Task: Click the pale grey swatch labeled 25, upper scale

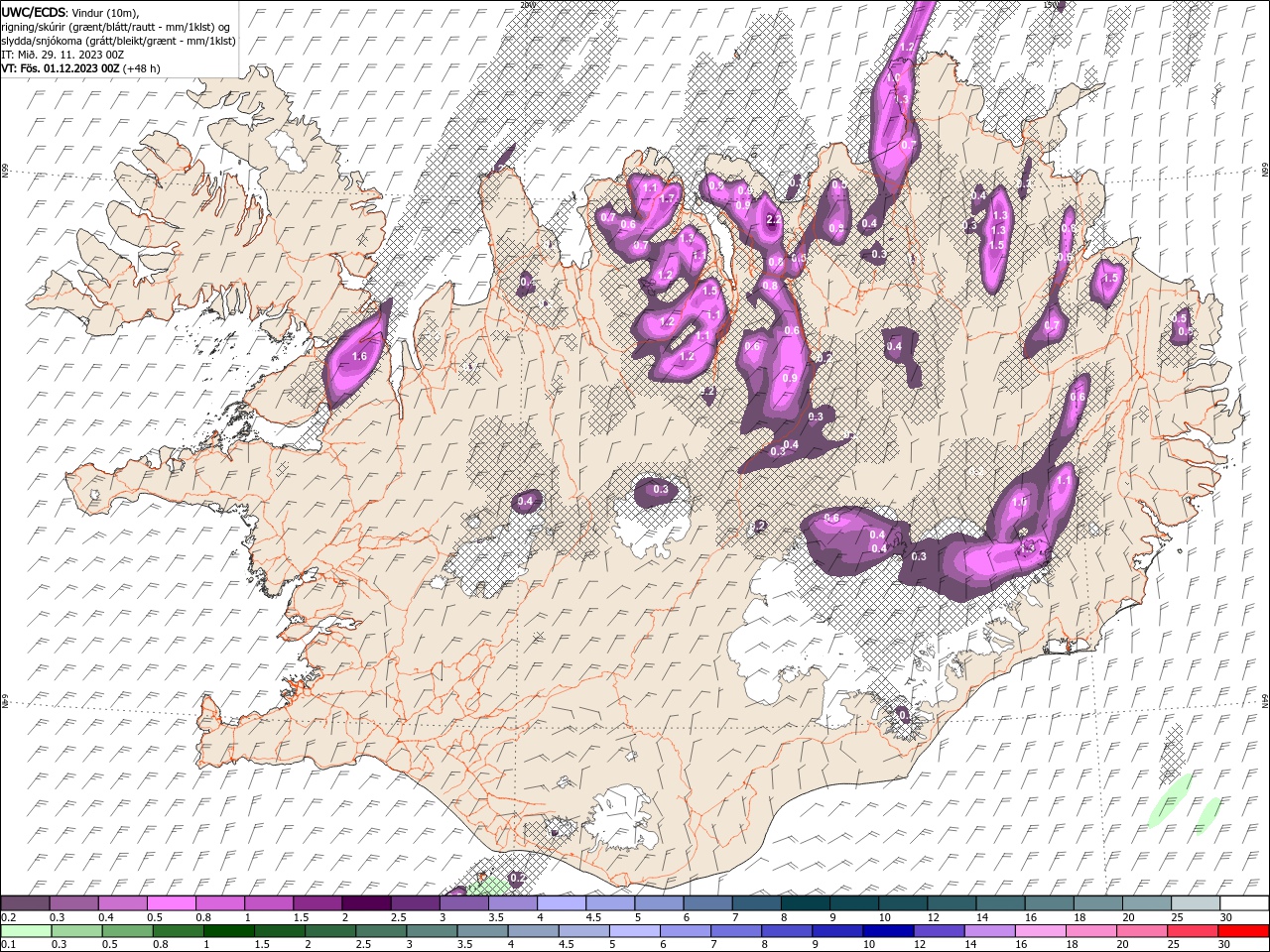Action: pyautogui.click(x=1196, y=903)
